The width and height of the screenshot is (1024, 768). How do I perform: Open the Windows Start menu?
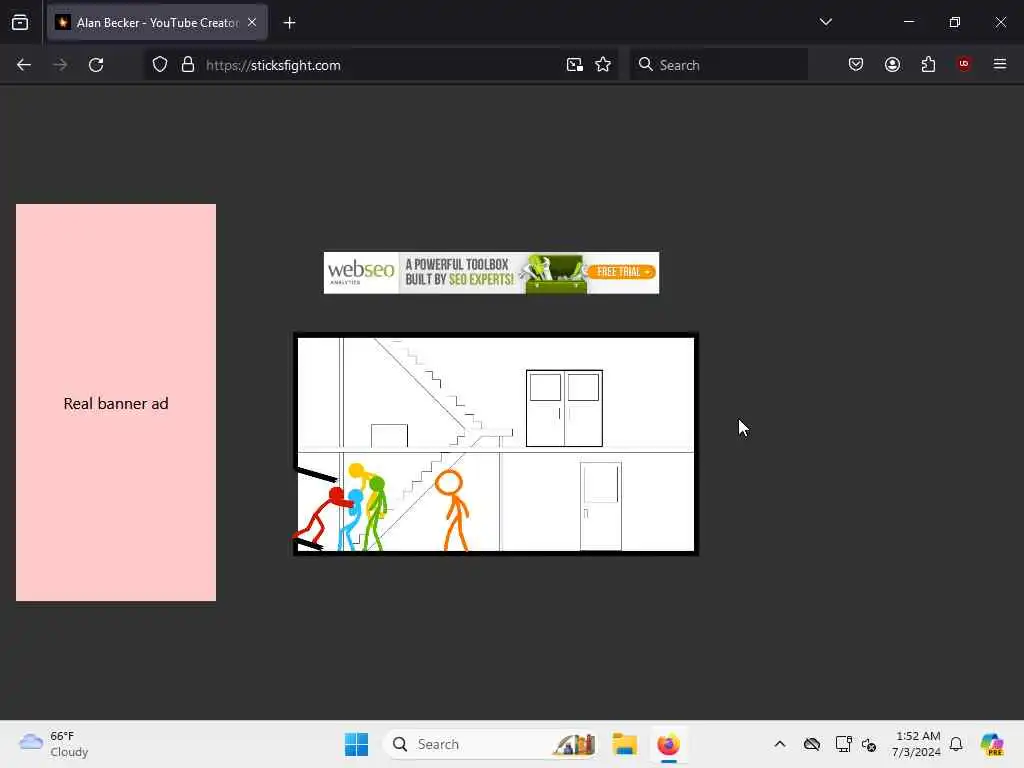pos(357,744)
